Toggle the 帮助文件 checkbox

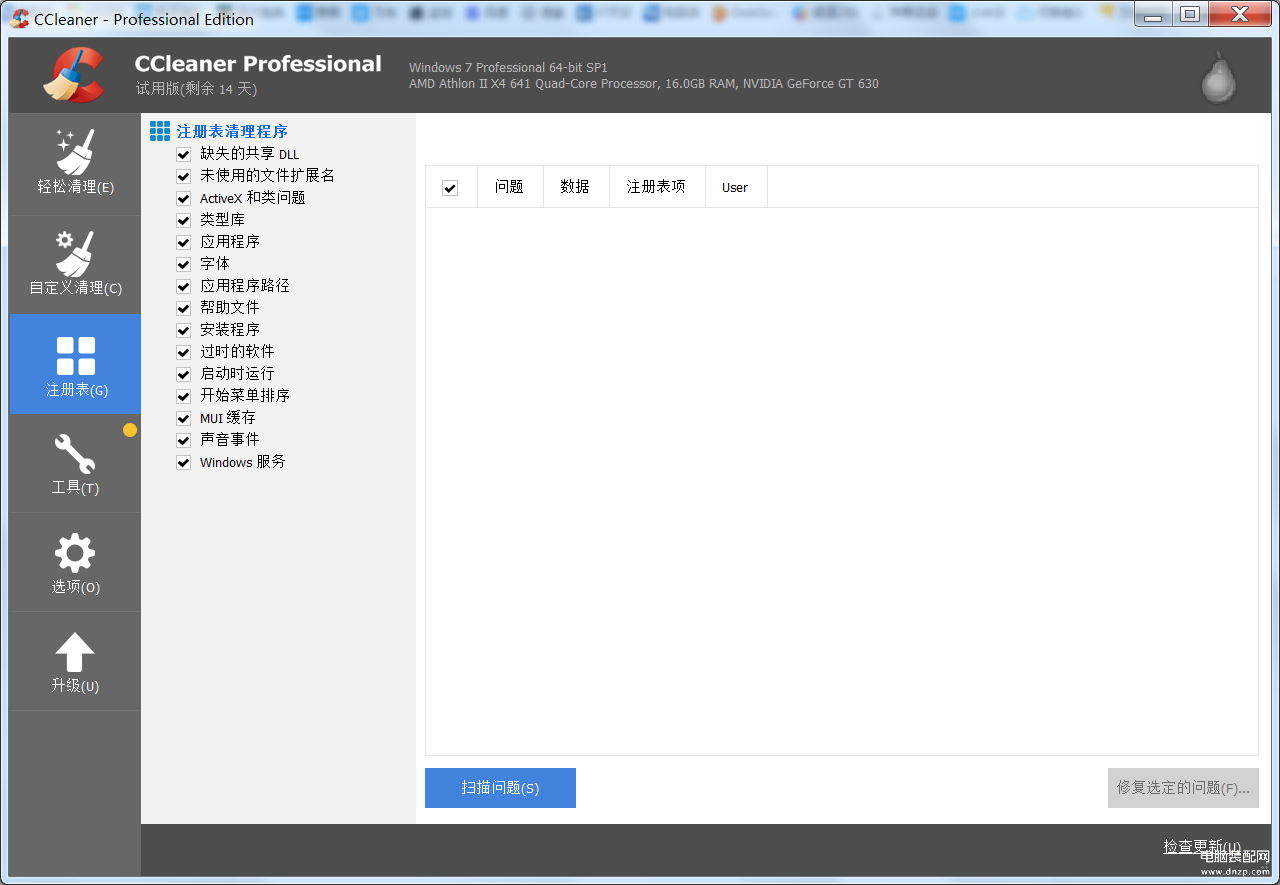coord(183,308)
